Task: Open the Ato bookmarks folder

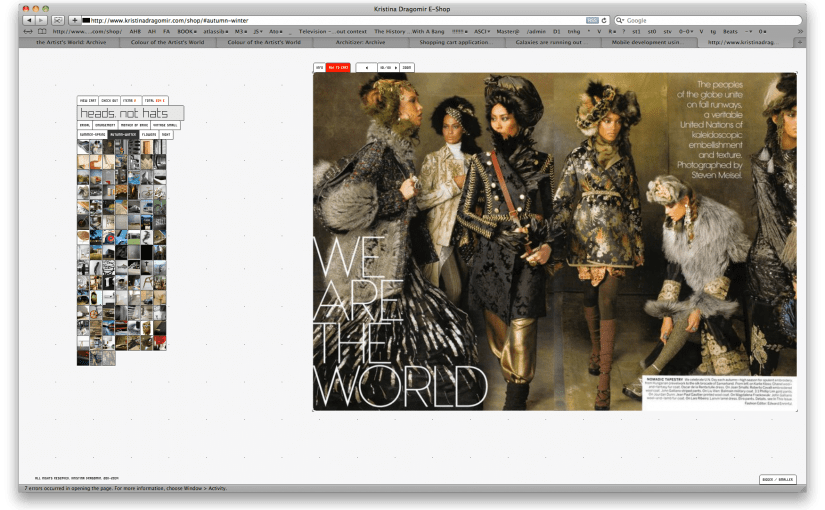Action: point(274,32)
